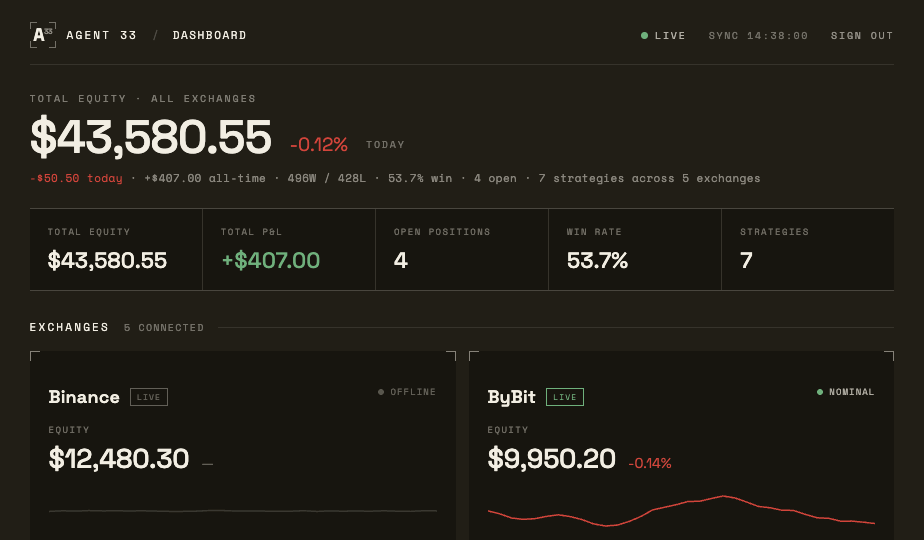Click the Binance equity $12,480.30 value
The width and height of the screenshot is (924, 540).
119,459
